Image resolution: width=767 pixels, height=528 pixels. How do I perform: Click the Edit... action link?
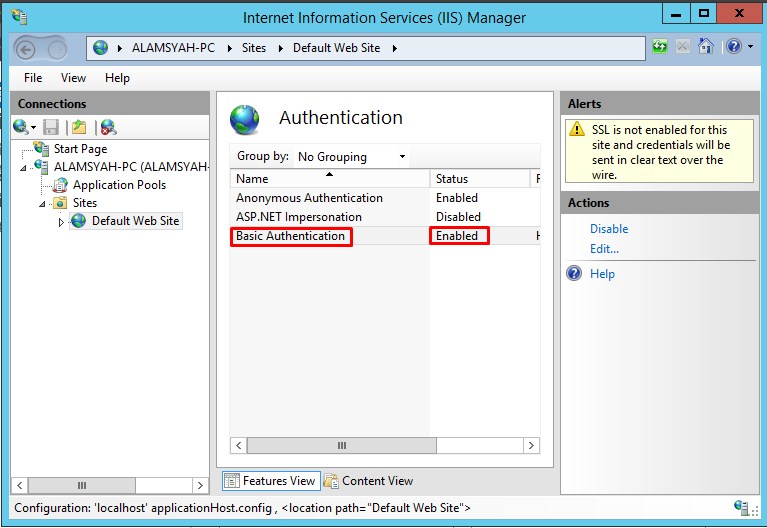(604, 249)
